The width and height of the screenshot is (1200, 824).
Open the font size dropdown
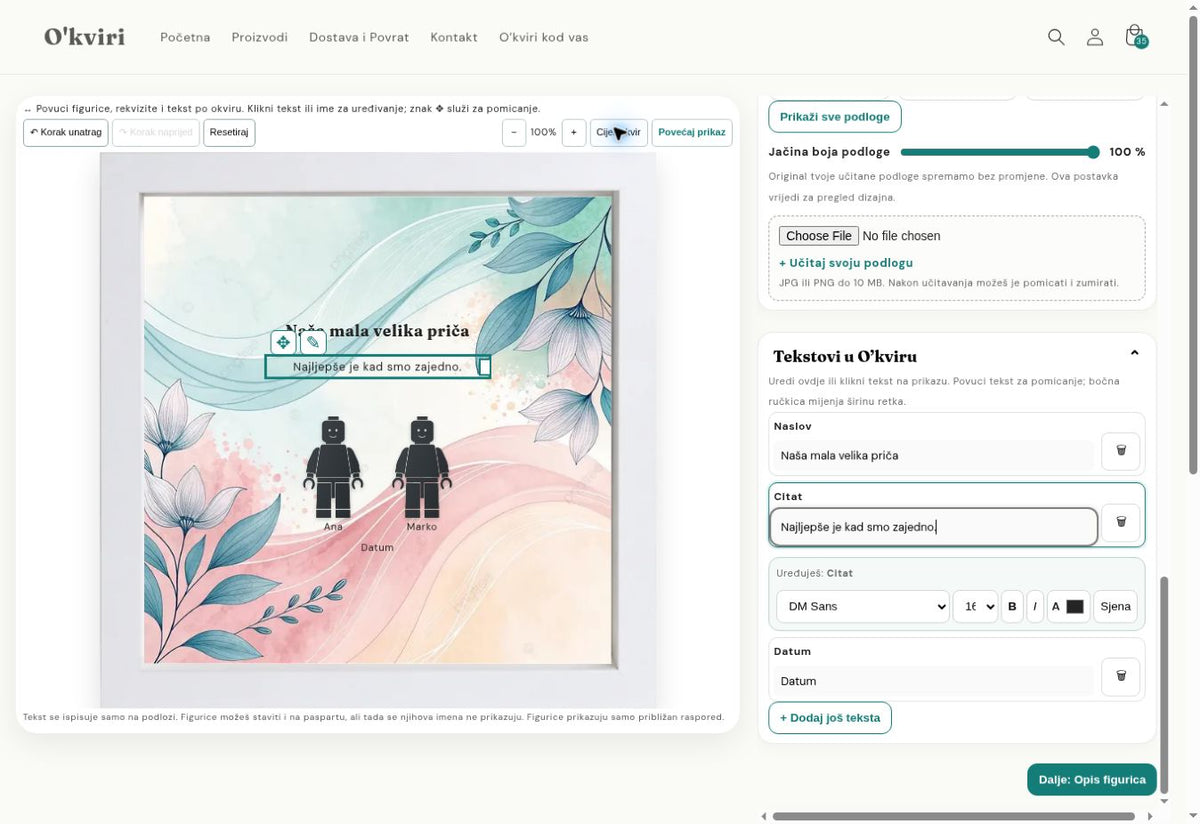click(975, 606)
